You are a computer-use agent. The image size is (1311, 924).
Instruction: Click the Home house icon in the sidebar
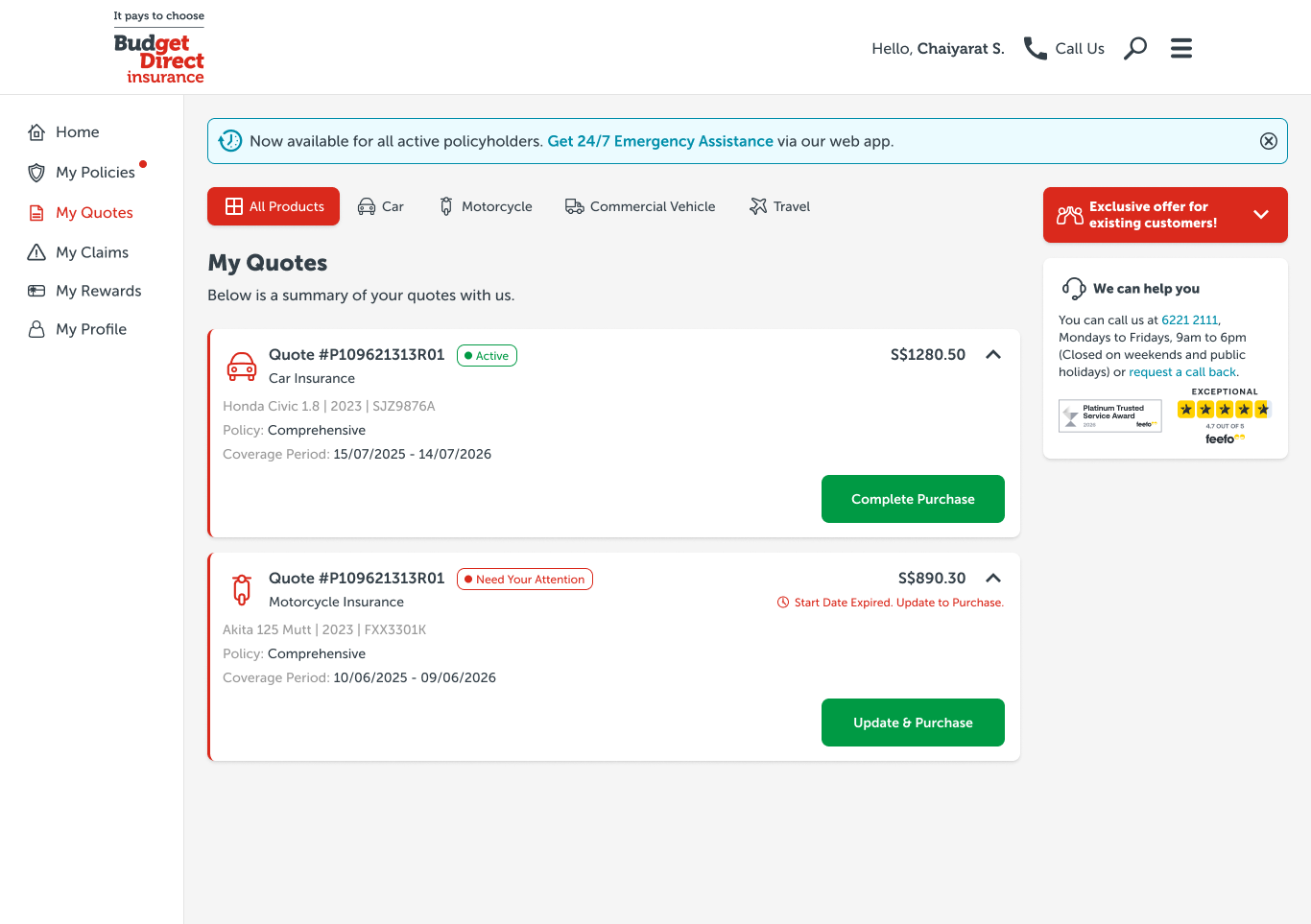click(36, 132)
